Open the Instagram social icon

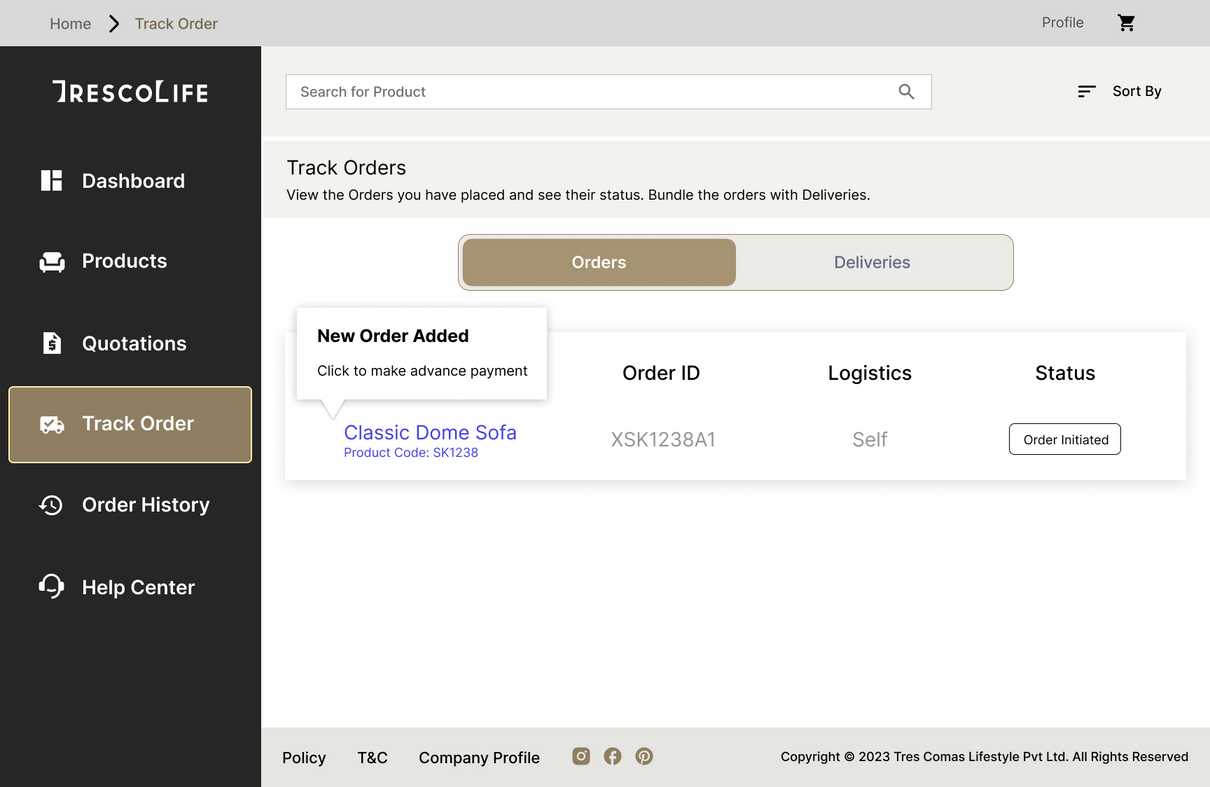point(581,756)
